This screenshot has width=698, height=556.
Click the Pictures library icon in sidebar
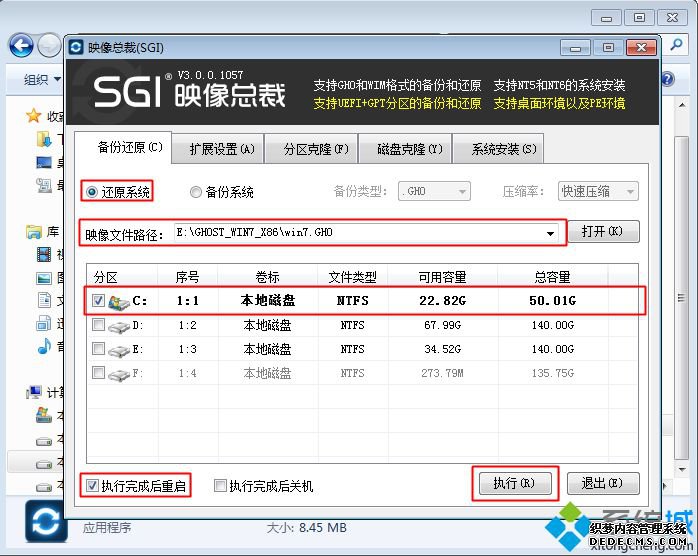(x=44, y=278)
